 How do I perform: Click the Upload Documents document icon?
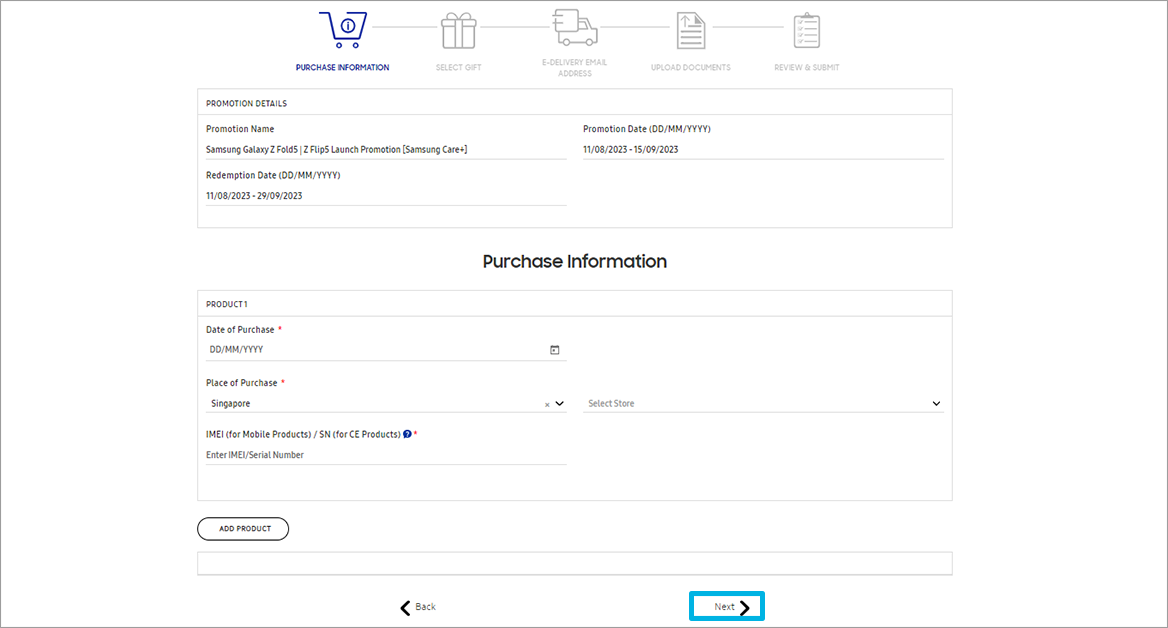coord(690,28)
